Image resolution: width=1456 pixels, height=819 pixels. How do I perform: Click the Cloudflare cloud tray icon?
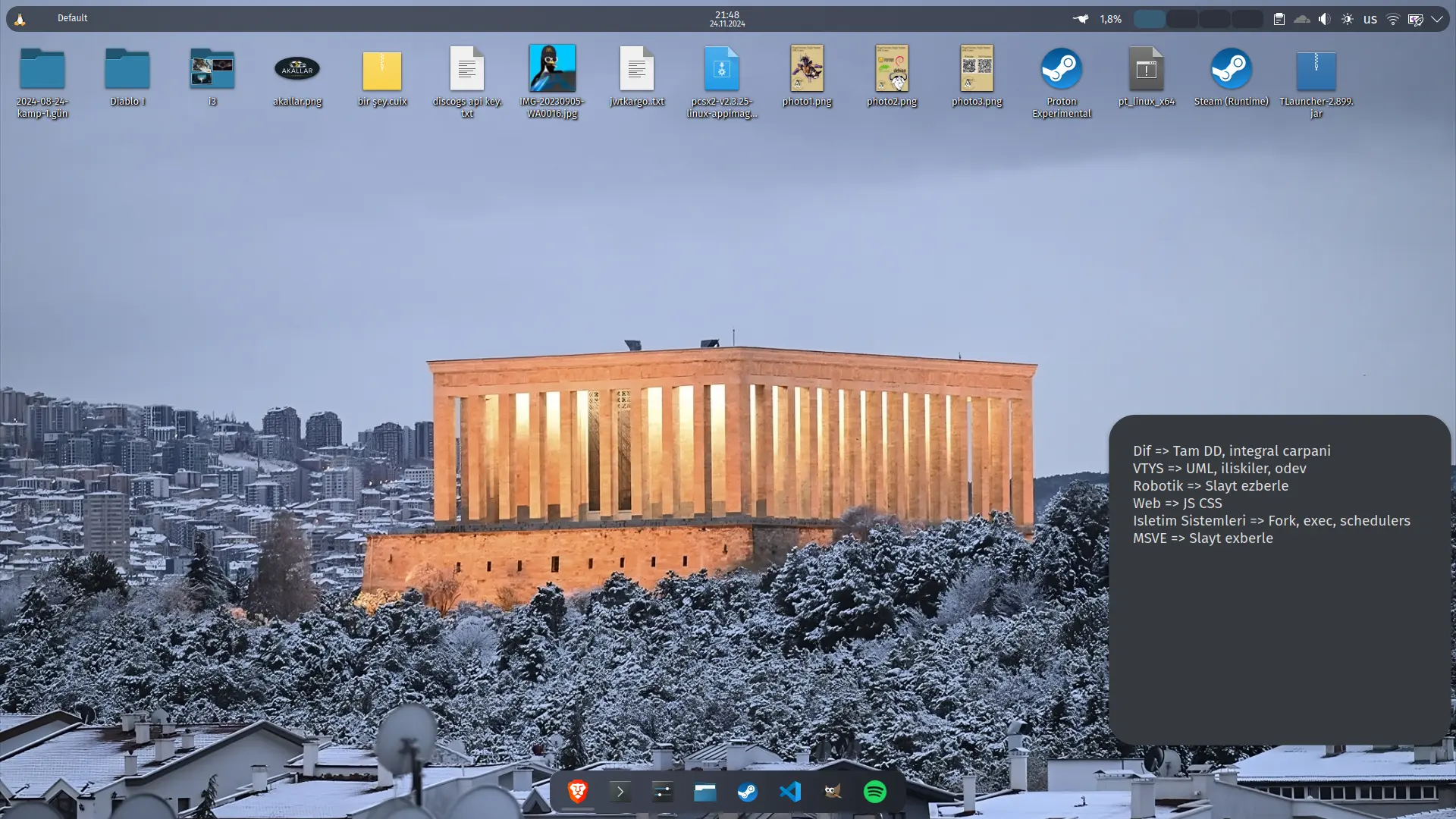pos(1302,19)
